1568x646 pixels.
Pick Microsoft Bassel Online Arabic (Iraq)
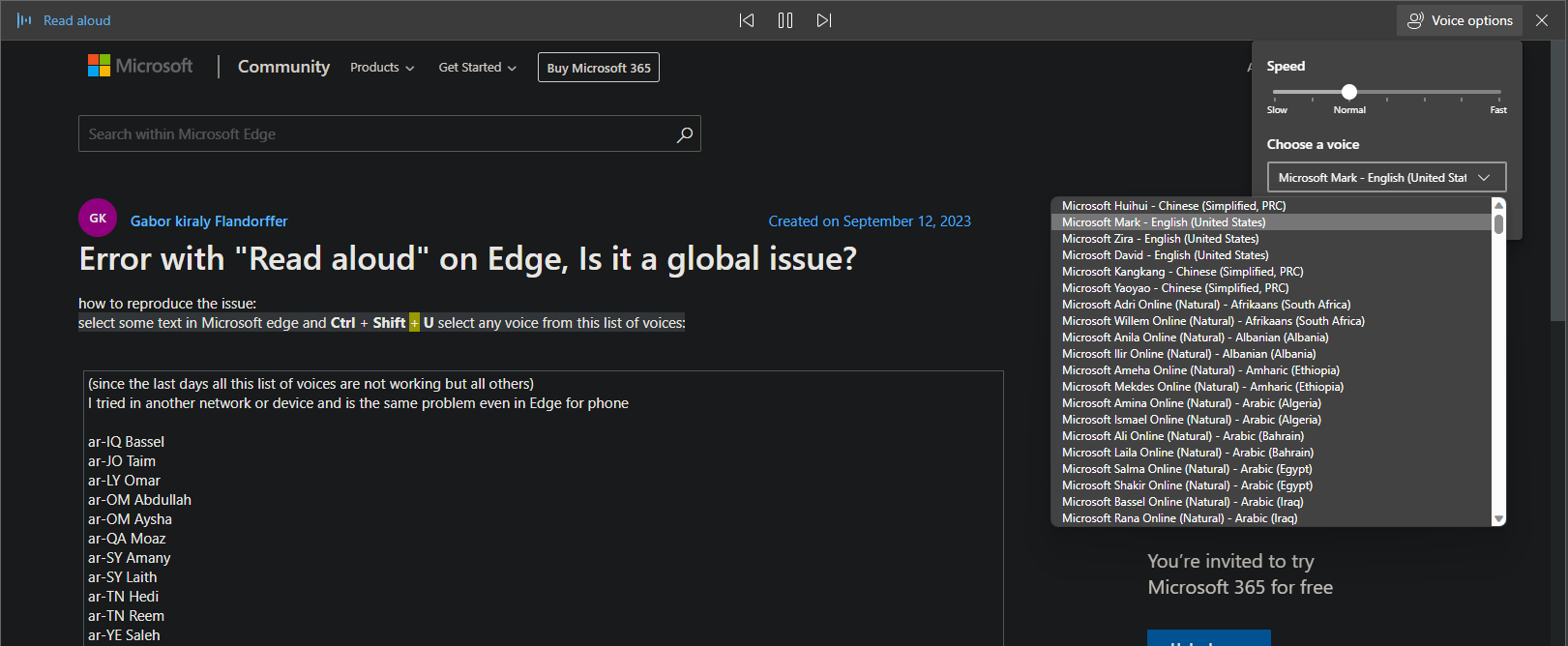pyautogui.click(x=1273, y=502)
